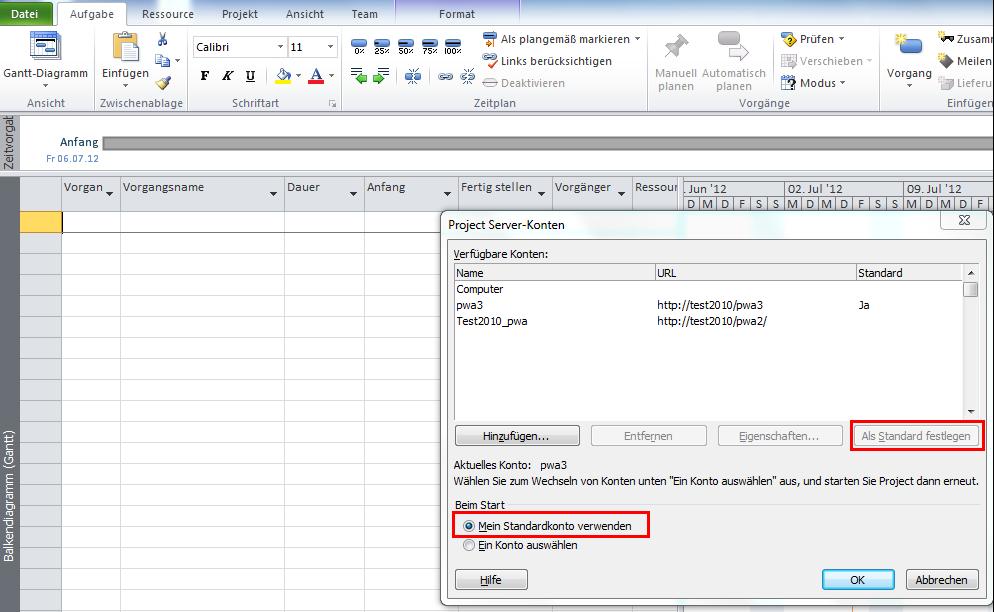Click the yellow fill color bucket
This screenshot has height=612, width=994.
coord(283,76)
